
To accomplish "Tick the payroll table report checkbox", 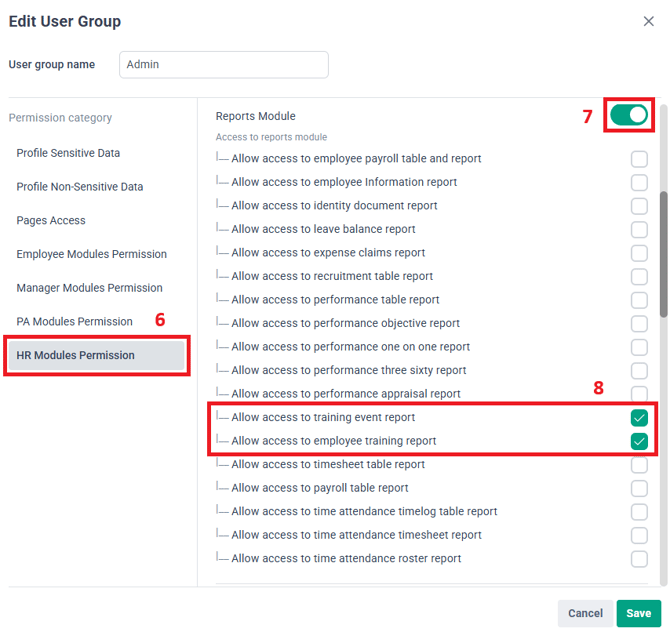I will pos(639,488).
